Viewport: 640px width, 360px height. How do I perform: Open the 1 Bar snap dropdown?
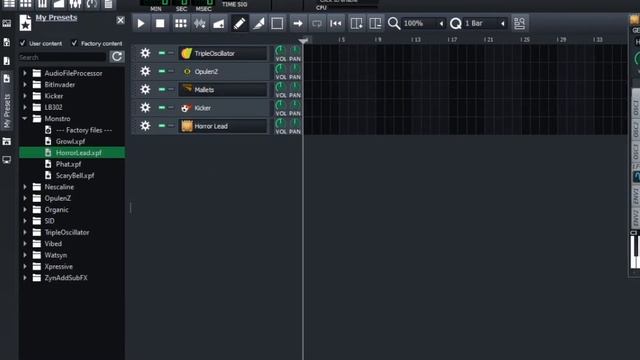click(x=485, y=23)
